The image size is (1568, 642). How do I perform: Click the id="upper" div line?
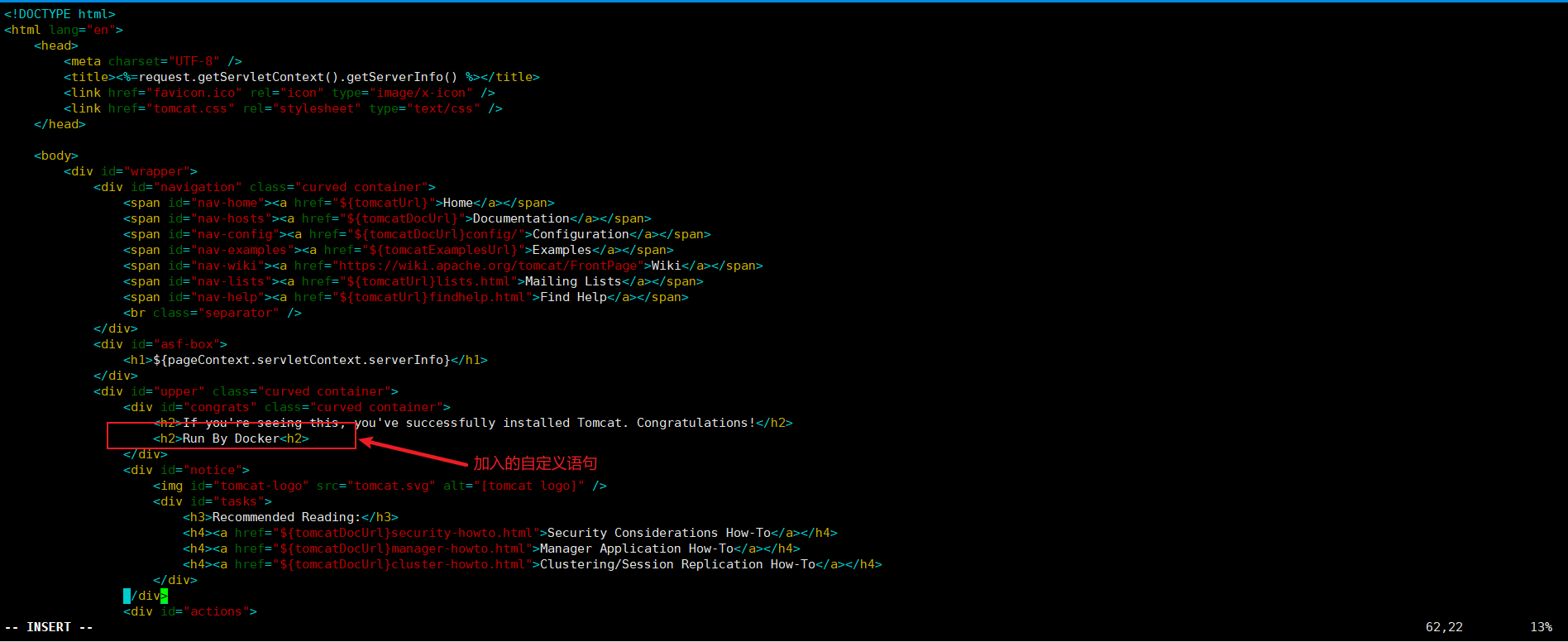click(x=246, y=391)
